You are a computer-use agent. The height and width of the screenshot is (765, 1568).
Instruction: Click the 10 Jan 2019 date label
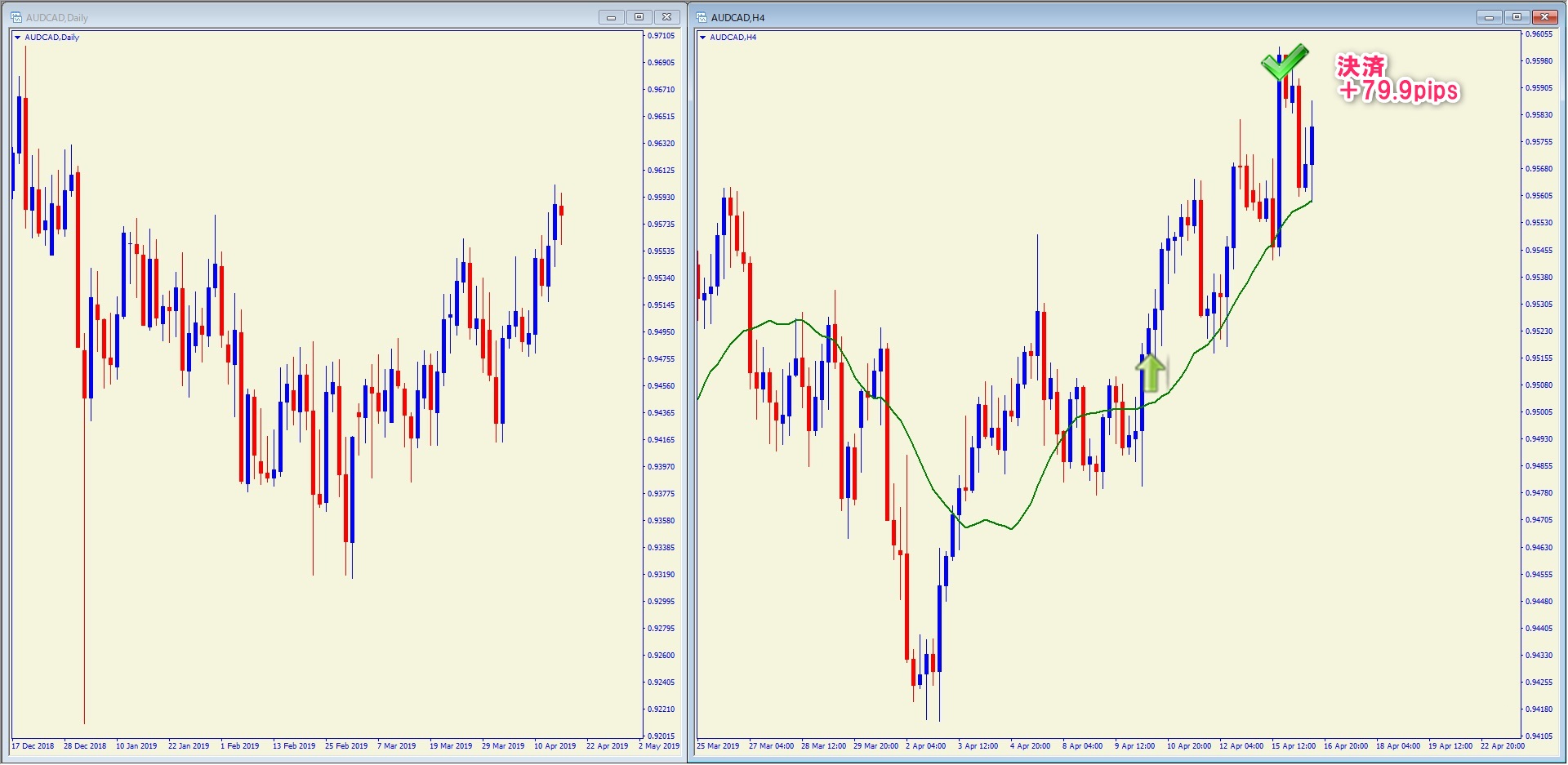(x=136, y=746)
